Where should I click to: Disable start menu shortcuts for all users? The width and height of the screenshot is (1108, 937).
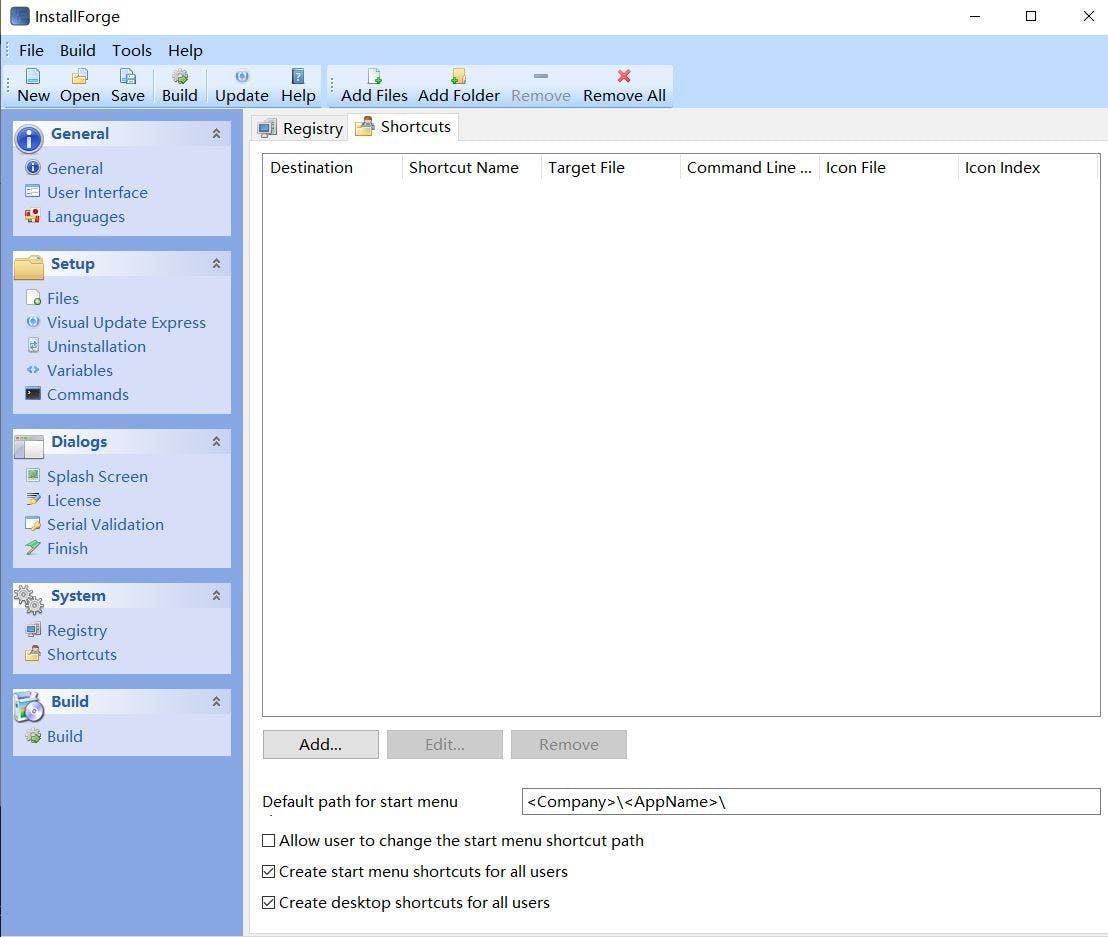point(268,871)
